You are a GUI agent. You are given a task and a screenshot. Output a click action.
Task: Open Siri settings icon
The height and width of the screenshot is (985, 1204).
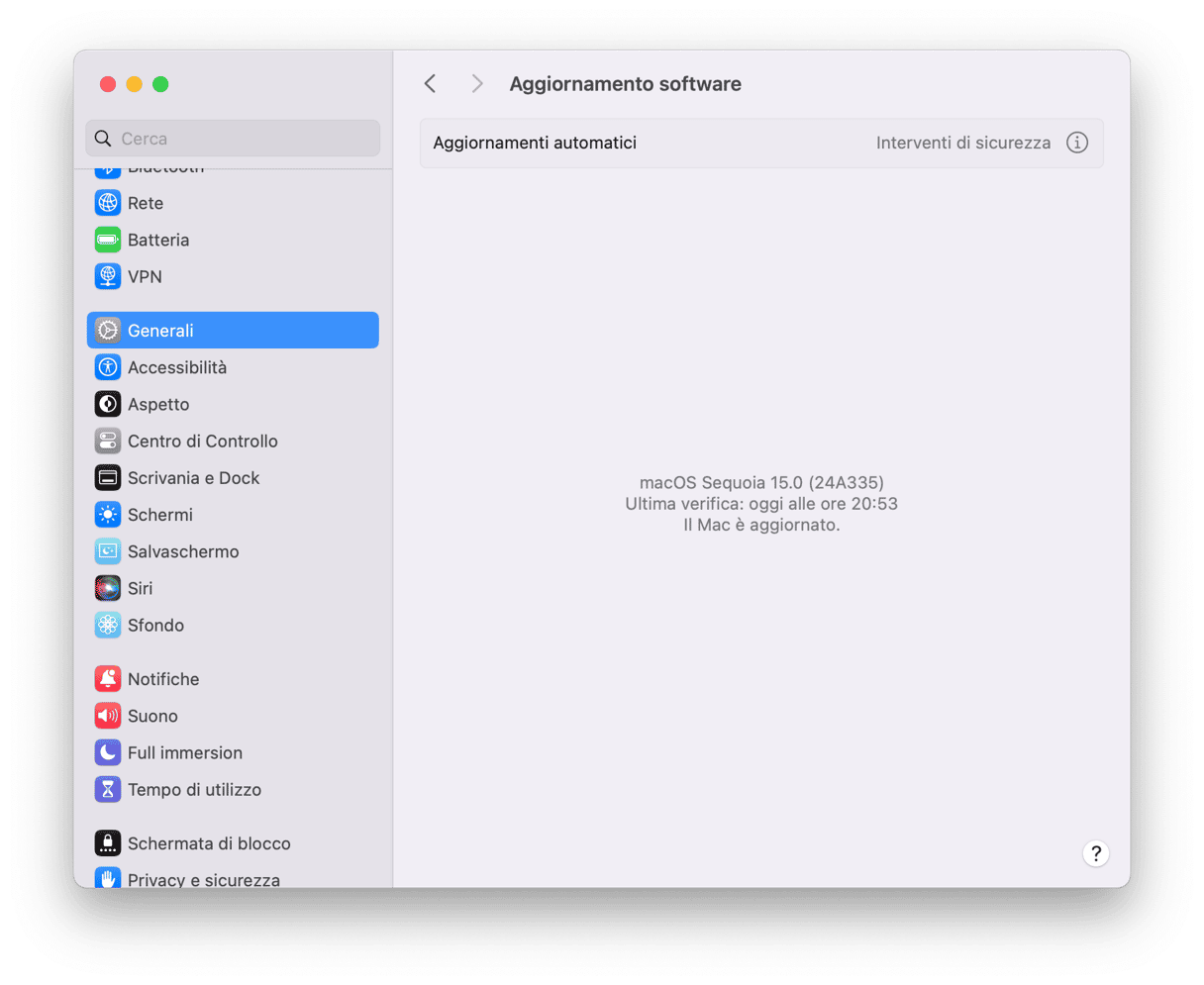(108, 588)
